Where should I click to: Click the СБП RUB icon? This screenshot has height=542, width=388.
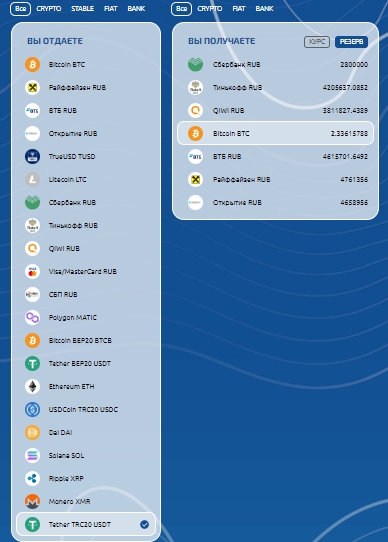point(33,295)
